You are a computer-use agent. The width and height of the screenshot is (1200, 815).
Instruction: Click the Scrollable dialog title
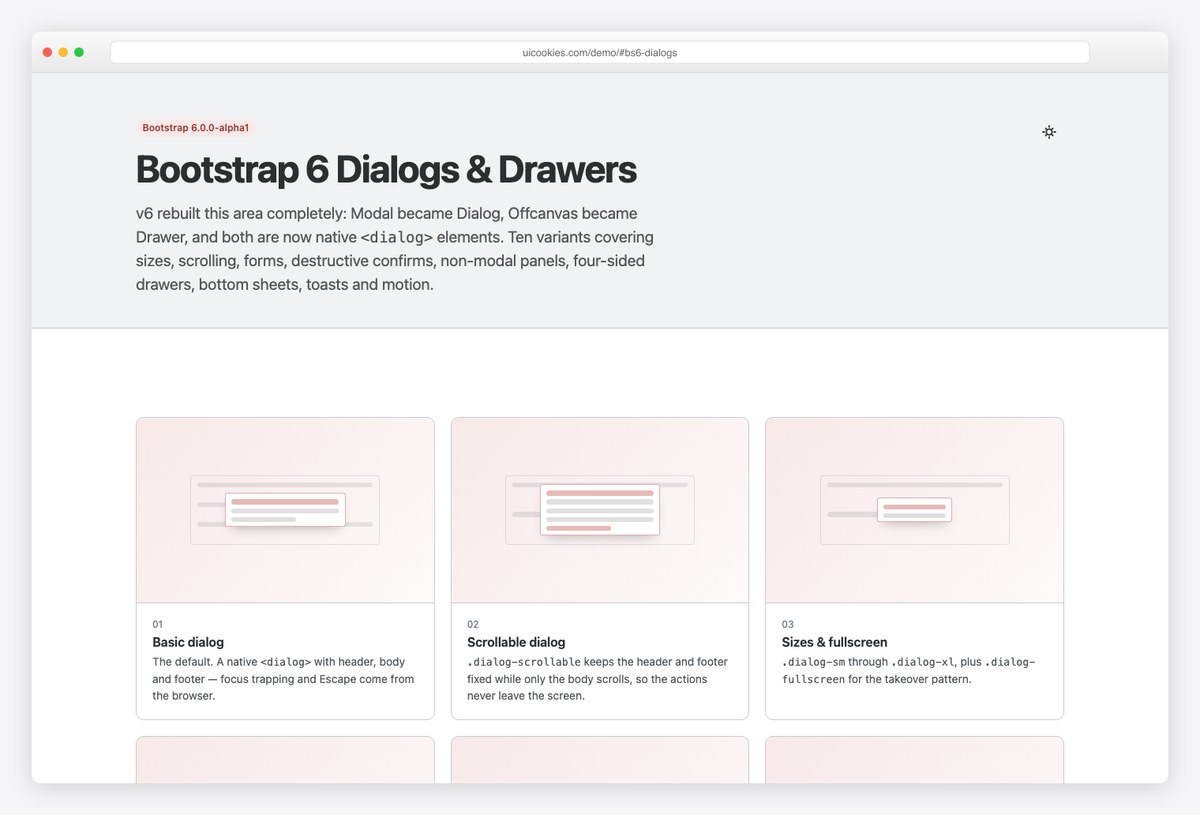coord(516,642)
